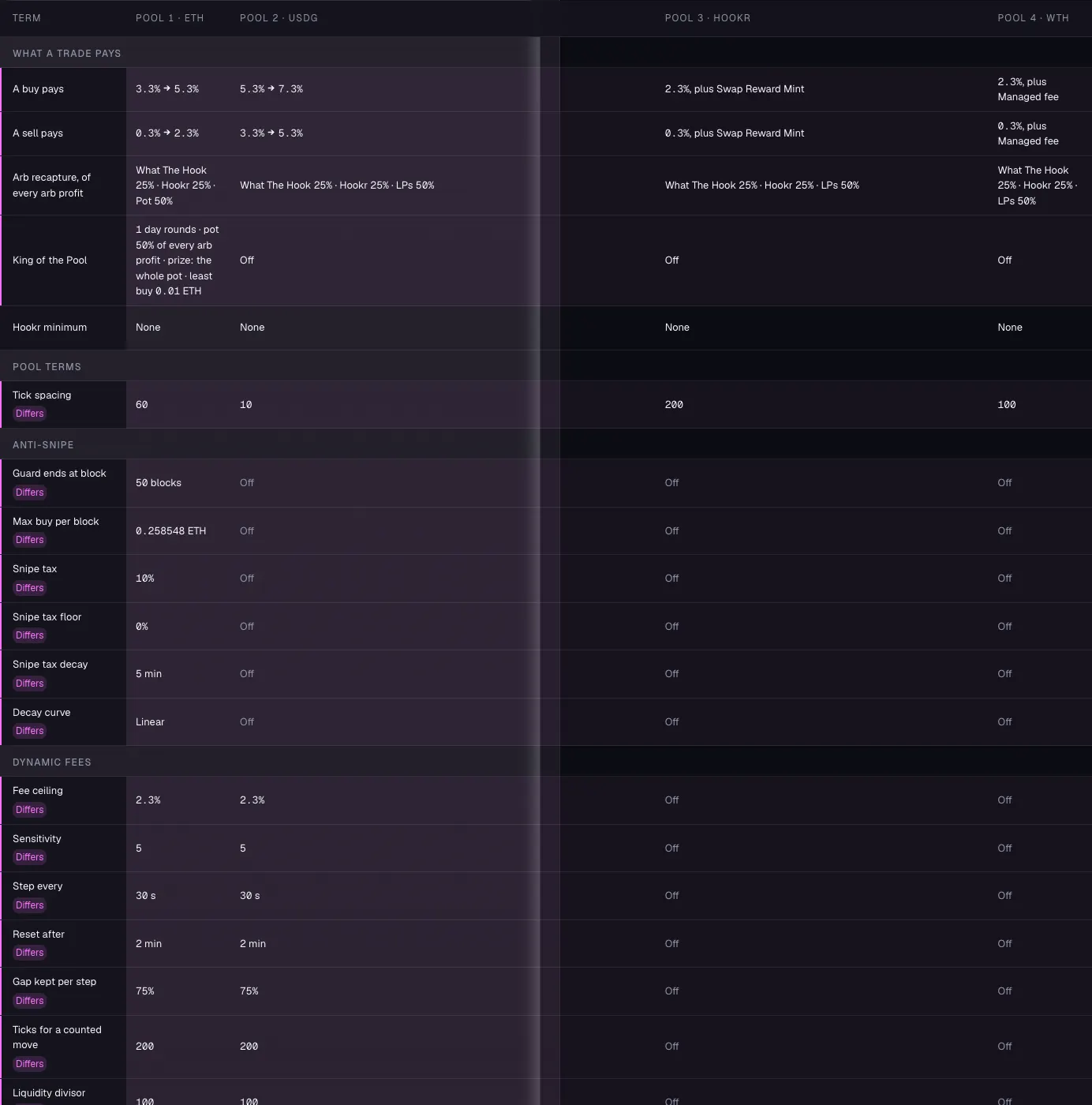1092x1105 pixels.
Task: Click the King of the Pool row label
Action: coord(50,260)
